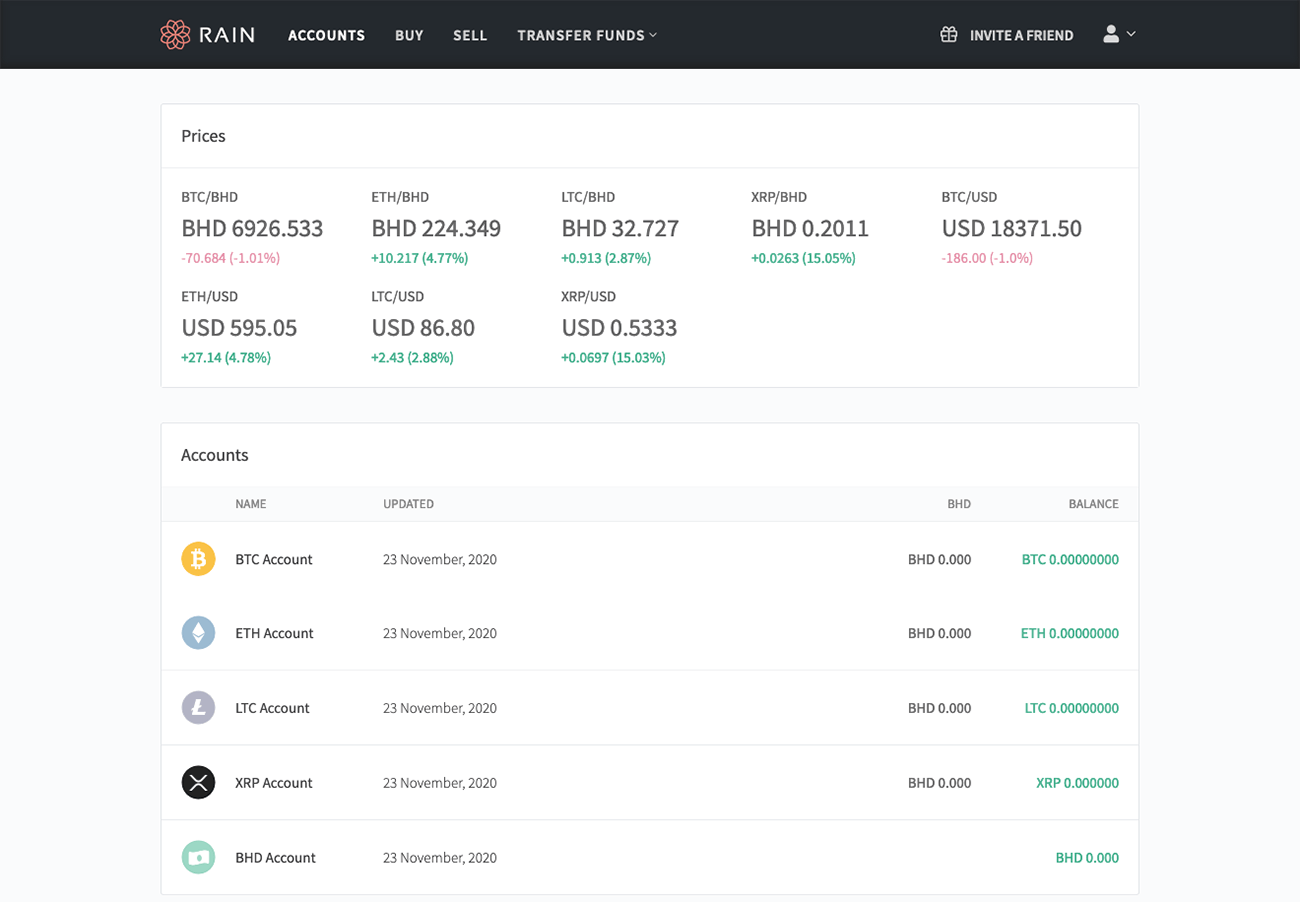Open the BHD Account row name
The height and width of the screenshot is (902, 1300).
pos(275,858)
